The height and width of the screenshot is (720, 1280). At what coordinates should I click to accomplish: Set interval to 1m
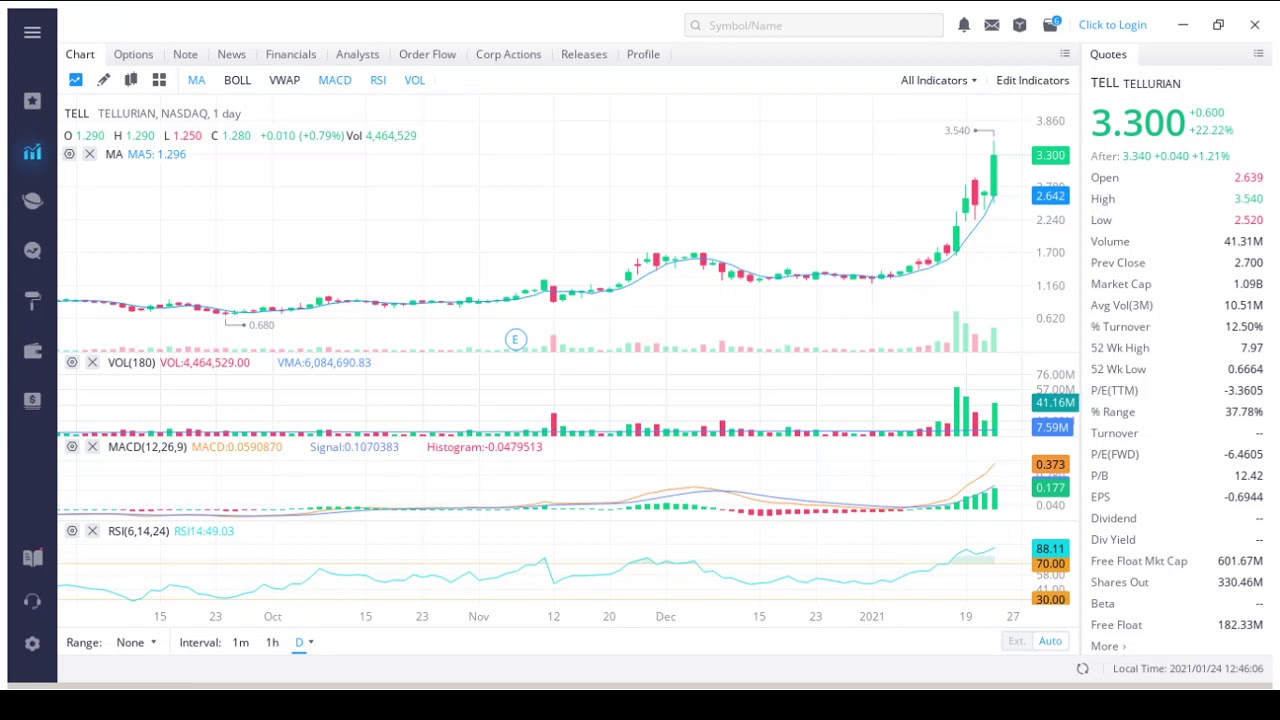pyautogui.click(x=240, y=642)
